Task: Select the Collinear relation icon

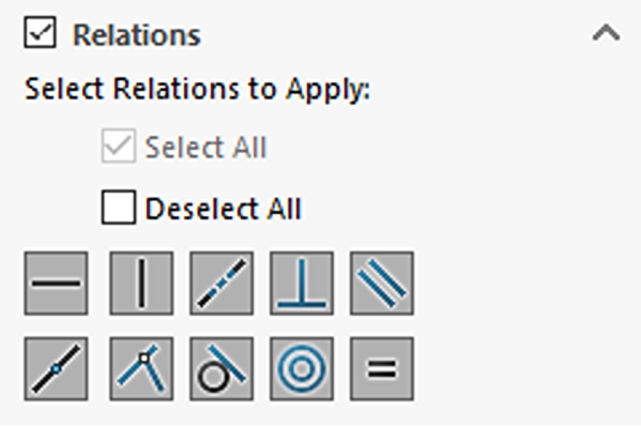Action: [x=222, y=283]
